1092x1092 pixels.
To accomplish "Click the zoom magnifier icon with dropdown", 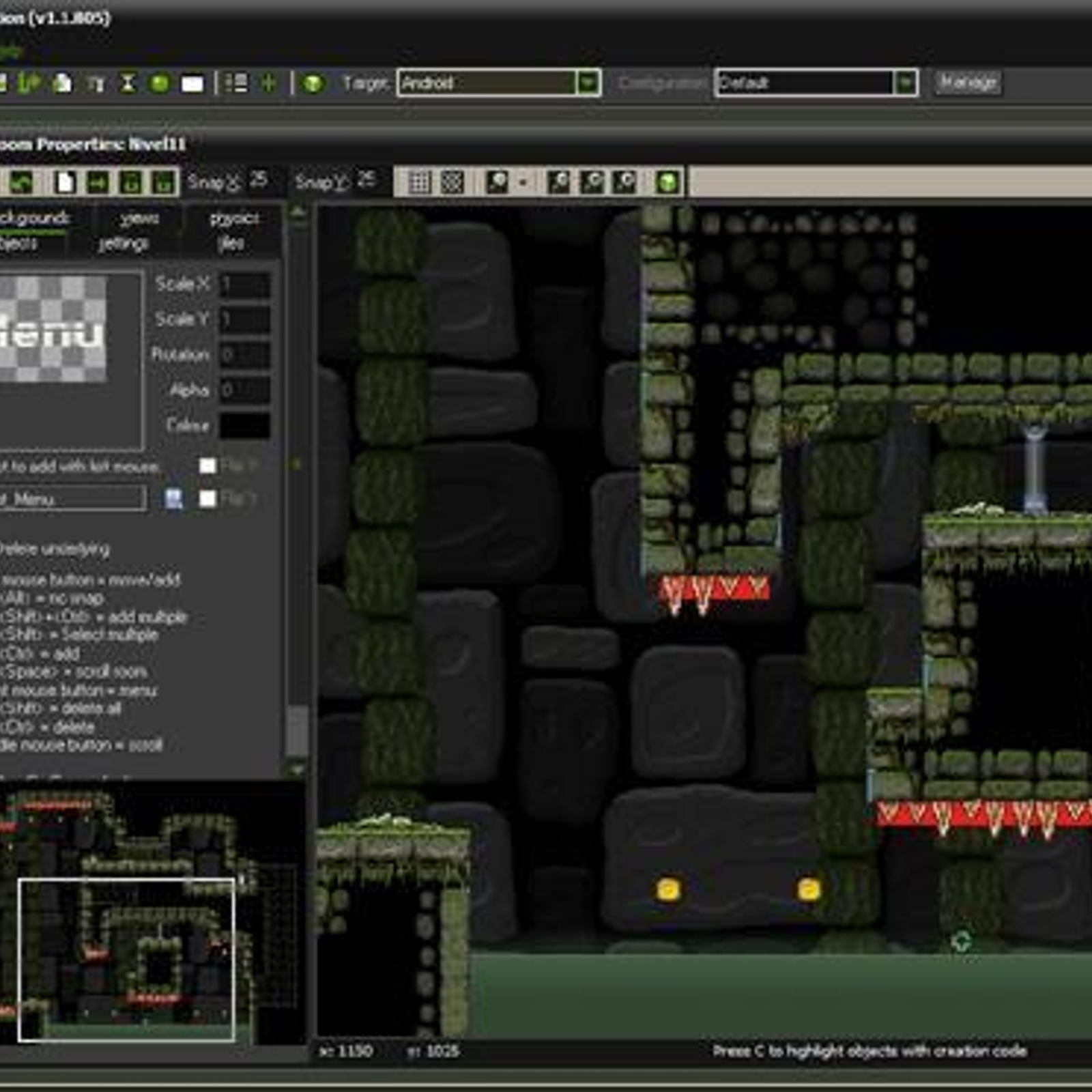I will pos(497,182).
